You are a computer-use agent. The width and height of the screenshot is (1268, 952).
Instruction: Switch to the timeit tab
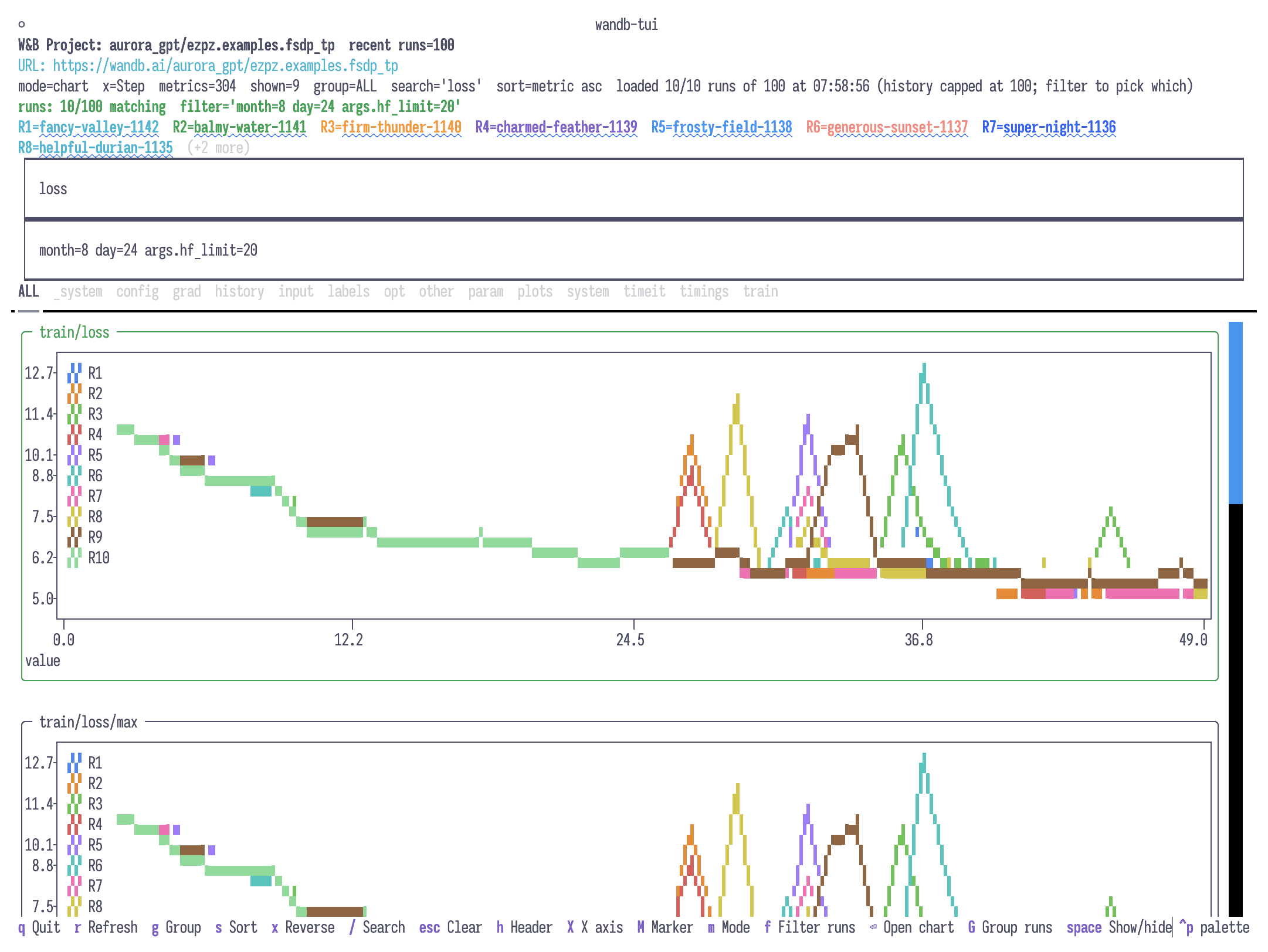pyautogui.click(x=644, y=291)
